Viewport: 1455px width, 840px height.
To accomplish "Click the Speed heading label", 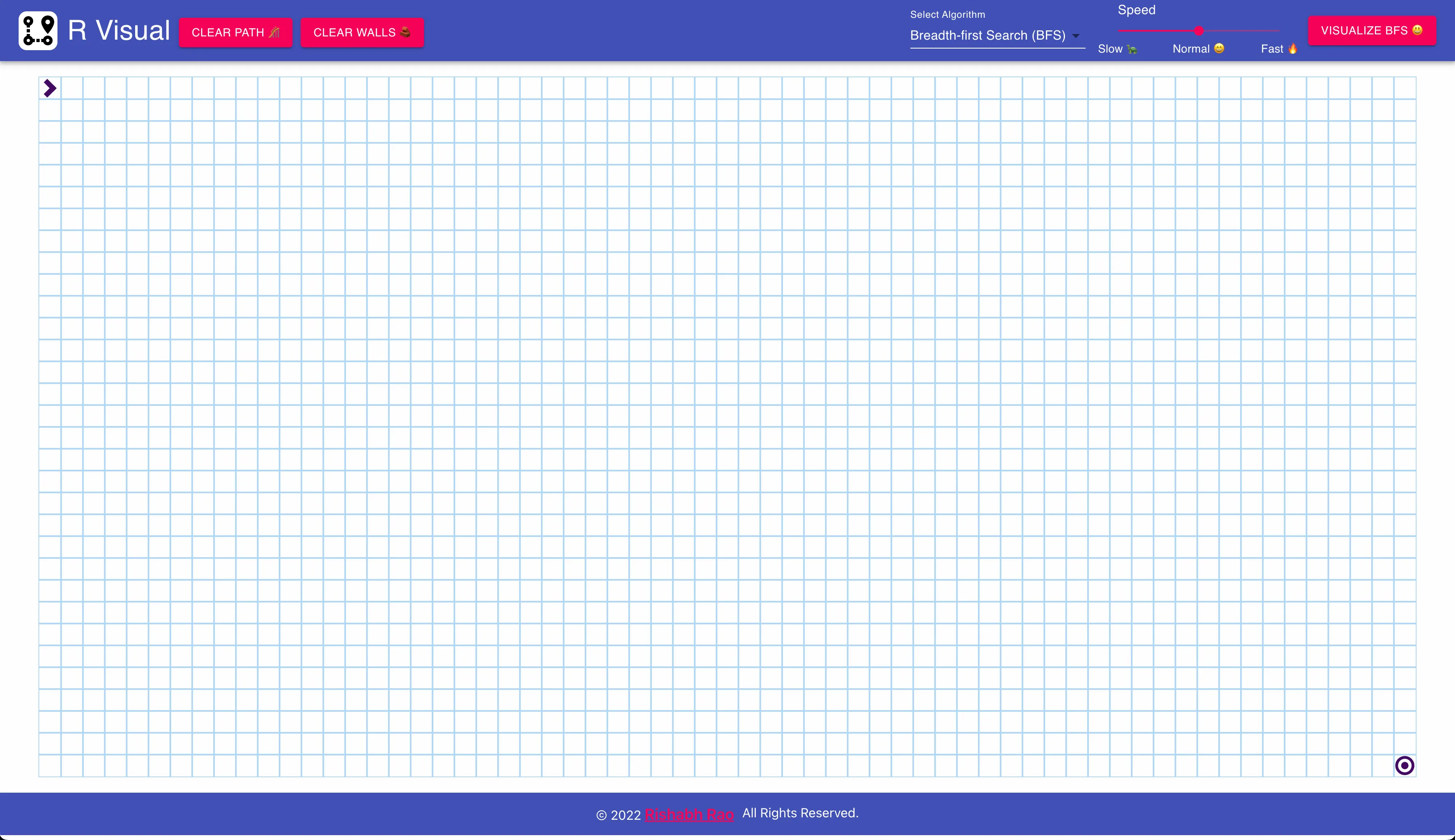I will click(x=1136, y=10).
